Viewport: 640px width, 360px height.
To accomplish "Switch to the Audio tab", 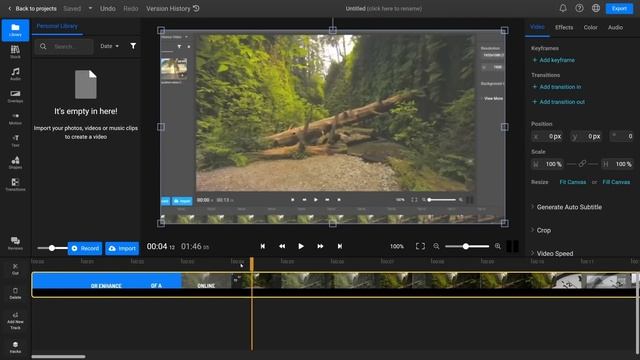I will pyautogui.click(x=615, y=27).
